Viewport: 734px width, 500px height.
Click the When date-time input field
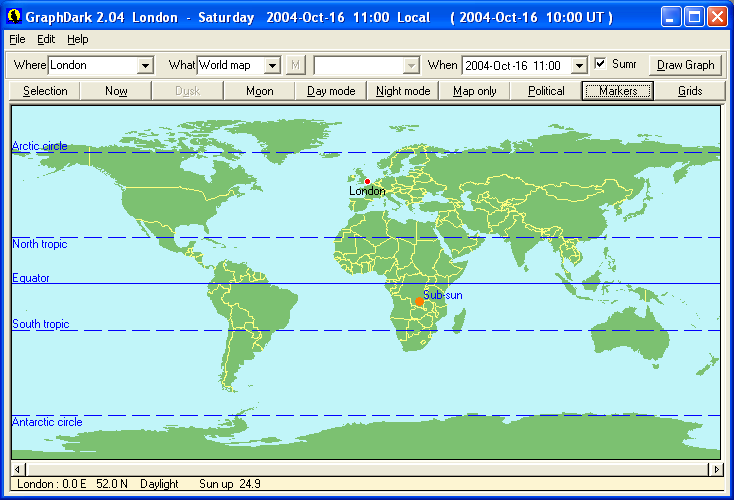[x=515, y=65]
